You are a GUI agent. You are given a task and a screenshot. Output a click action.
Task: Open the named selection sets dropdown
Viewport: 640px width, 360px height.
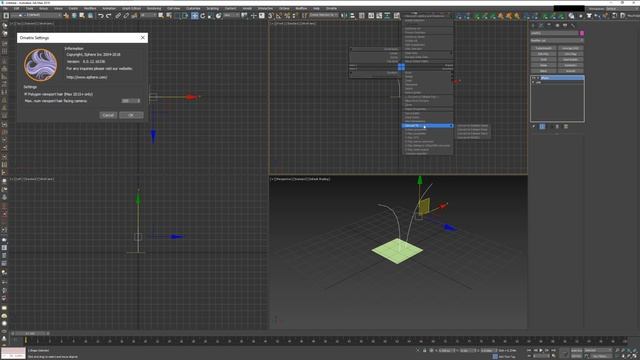325,16
